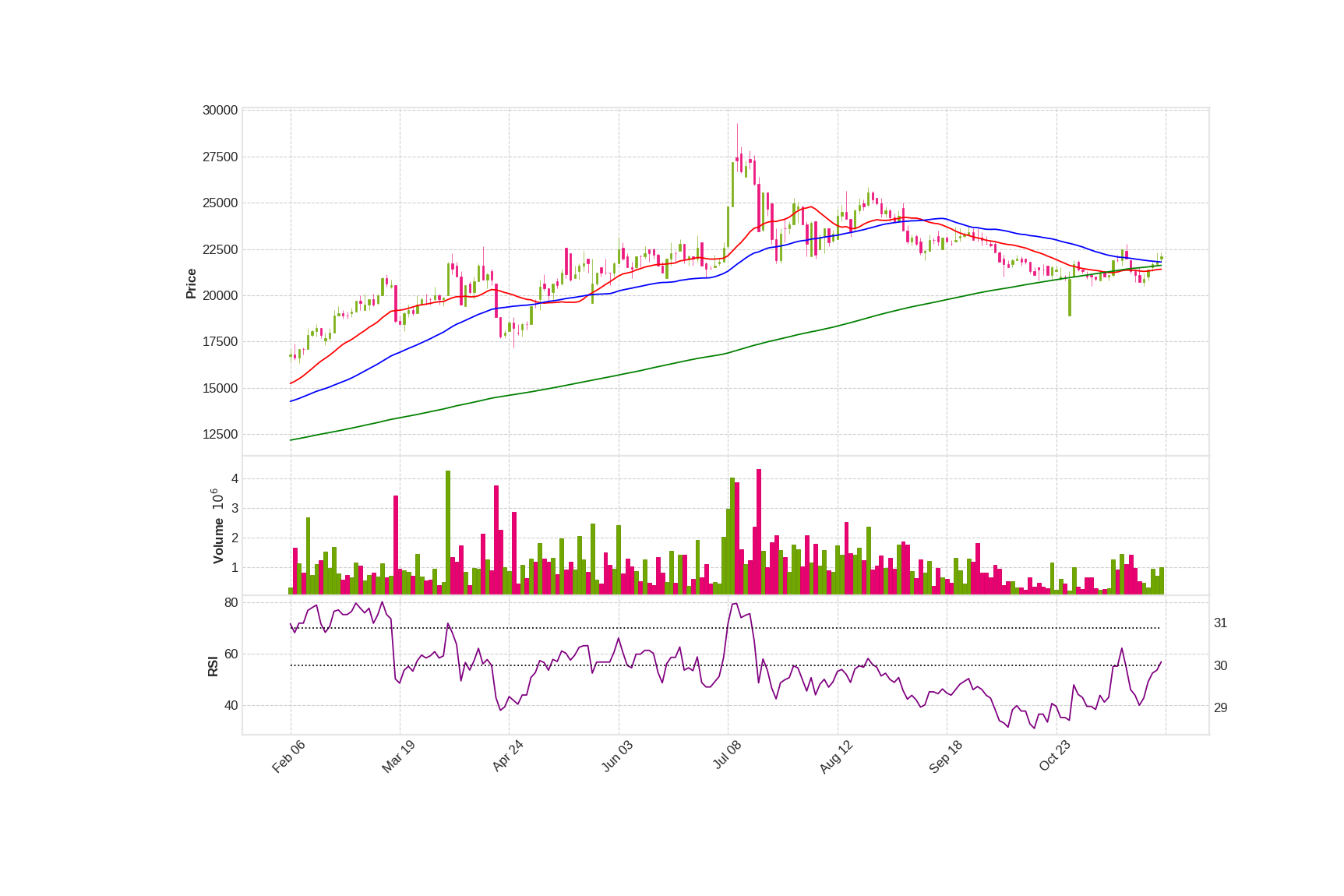Click the right-axis value 29
This screenshot has height=896, width=1344.
(1220, 708)
